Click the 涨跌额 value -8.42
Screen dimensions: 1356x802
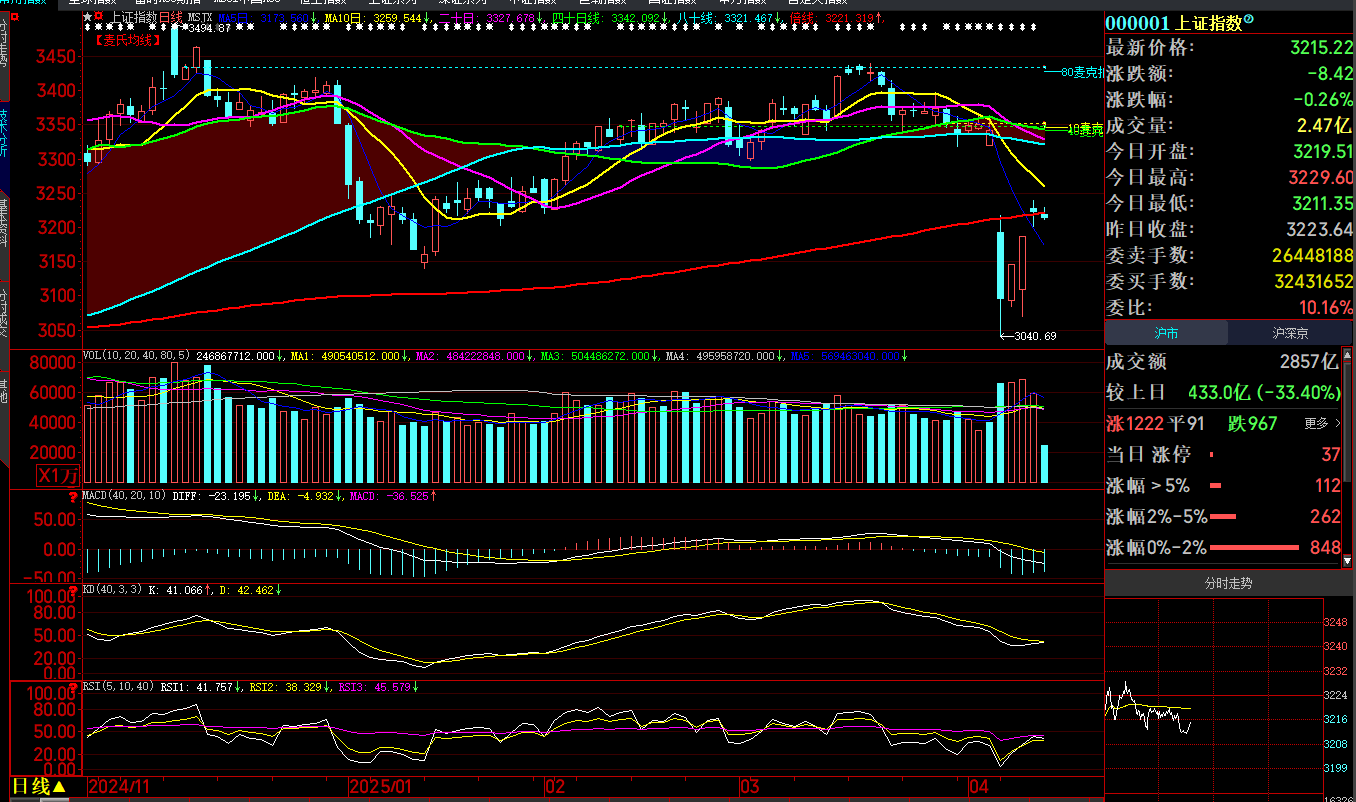click(x=1331, y=74)
